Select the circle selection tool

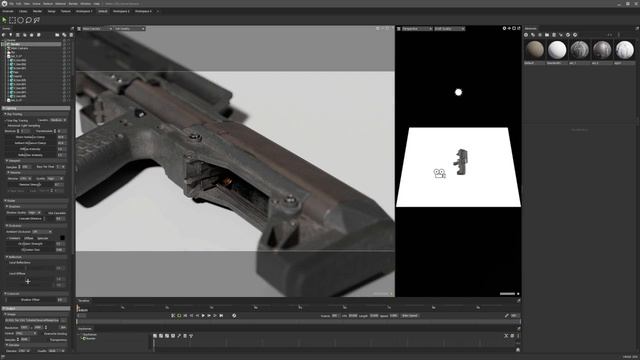[x=20, y=20]
